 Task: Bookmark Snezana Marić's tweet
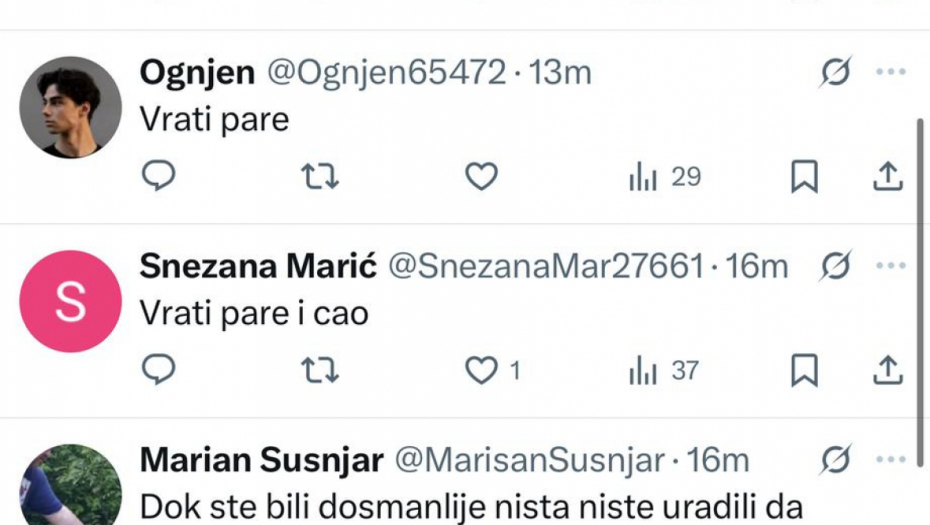pyautogui.click(x=804, y=371)
